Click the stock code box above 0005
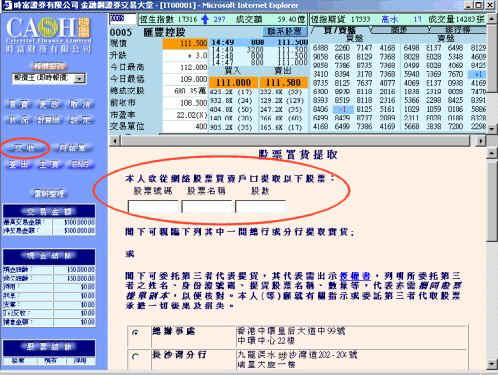The image size is (498, 375). coord(123,19)
